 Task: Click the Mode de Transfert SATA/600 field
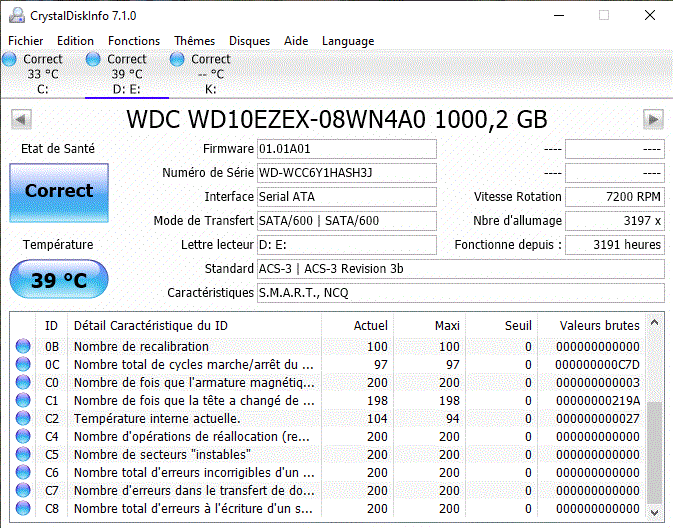click(x=347, y=221)
